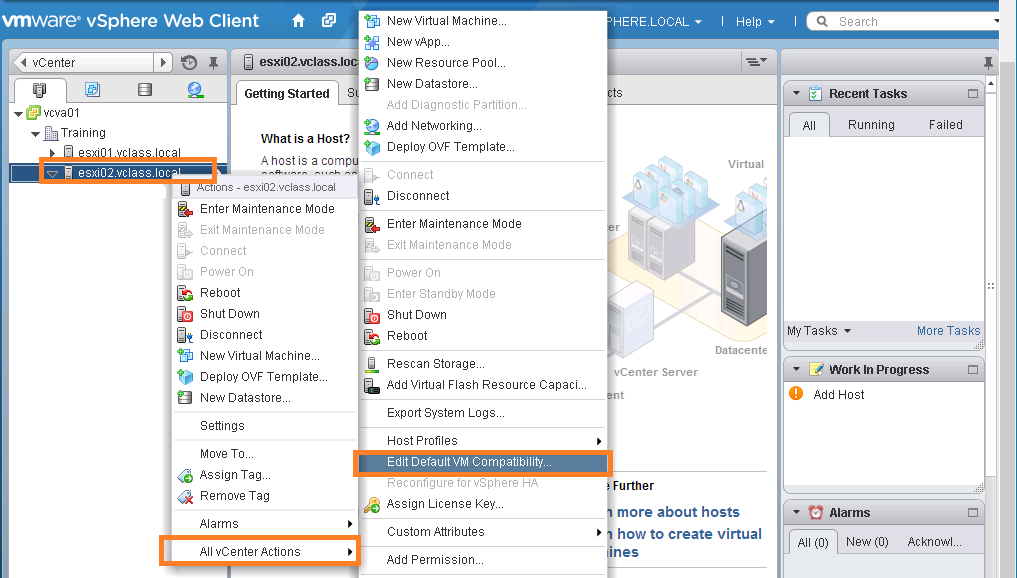1017x578 pixels.
Task: Switch to Networking inventory tab icon
Action: pyautogui.click(x=195, y=90)
